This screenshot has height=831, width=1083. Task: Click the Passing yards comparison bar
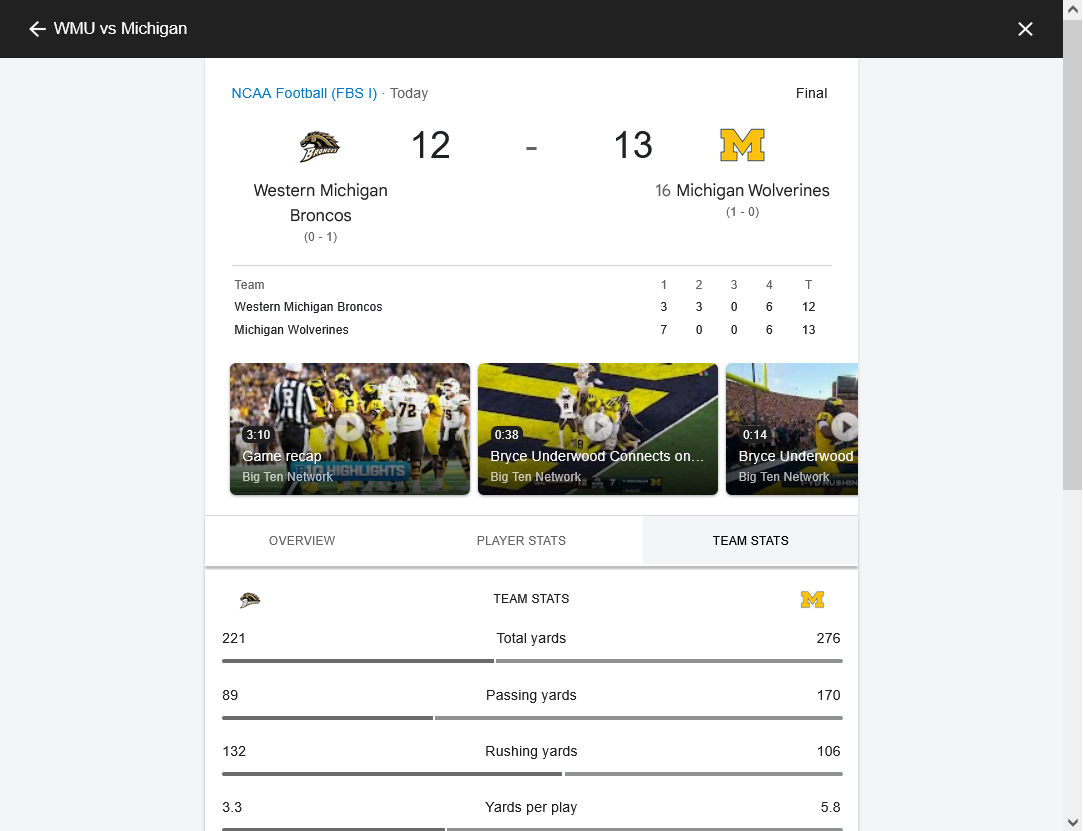pos(532,718)
